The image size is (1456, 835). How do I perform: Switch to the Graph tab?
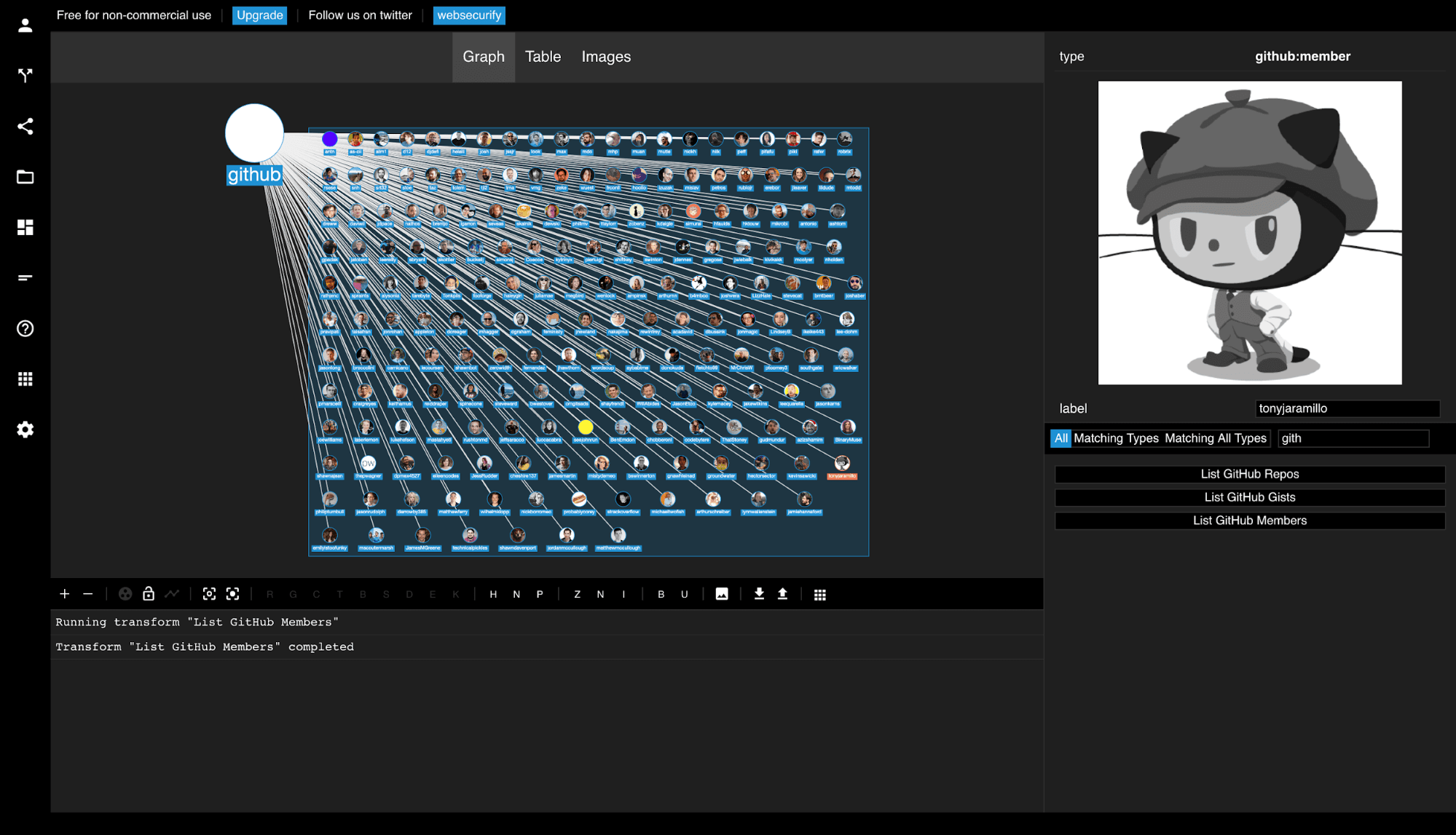tap(484, 57)
